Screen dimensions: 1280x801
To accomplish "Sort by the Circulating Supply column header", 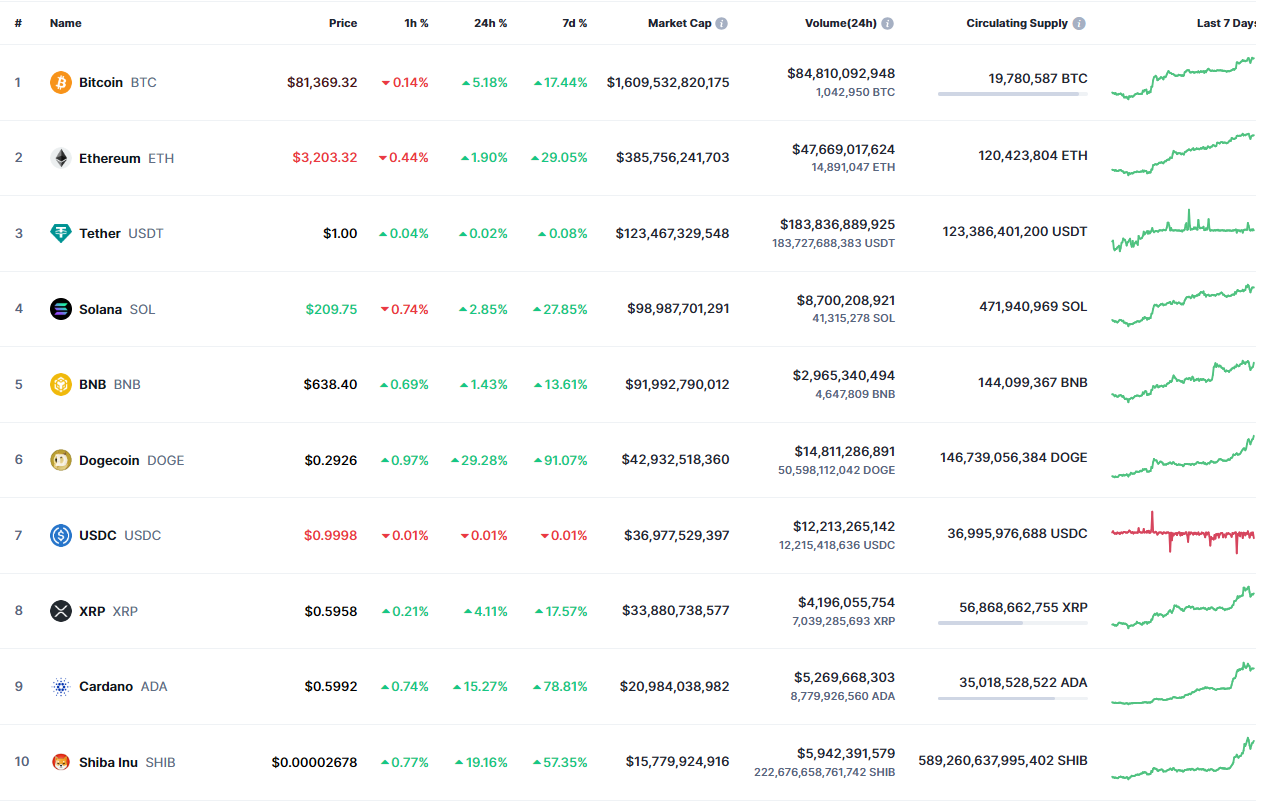I will [x=1017, y=23].
